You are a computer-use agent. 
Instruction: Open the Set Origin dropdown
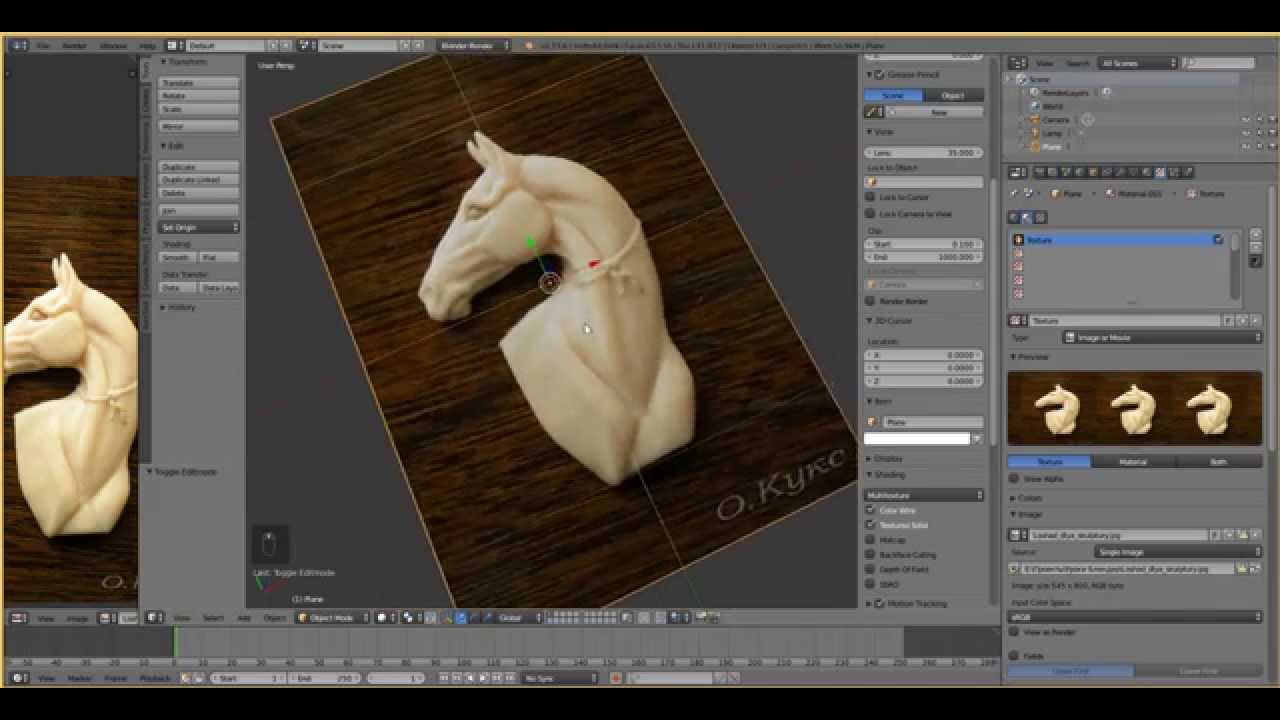pyautogui.click(x=199, y=228)
